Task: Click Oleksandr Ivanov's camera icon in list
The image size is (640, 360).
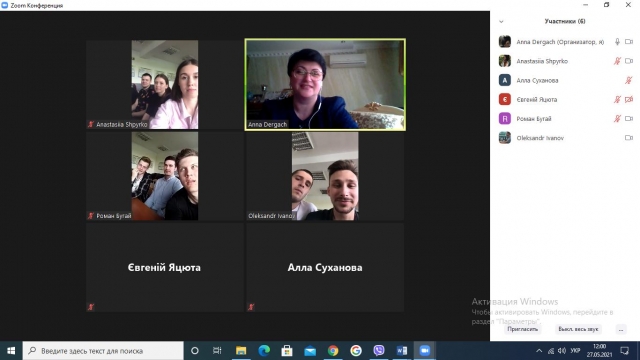Action: point(629,138)
